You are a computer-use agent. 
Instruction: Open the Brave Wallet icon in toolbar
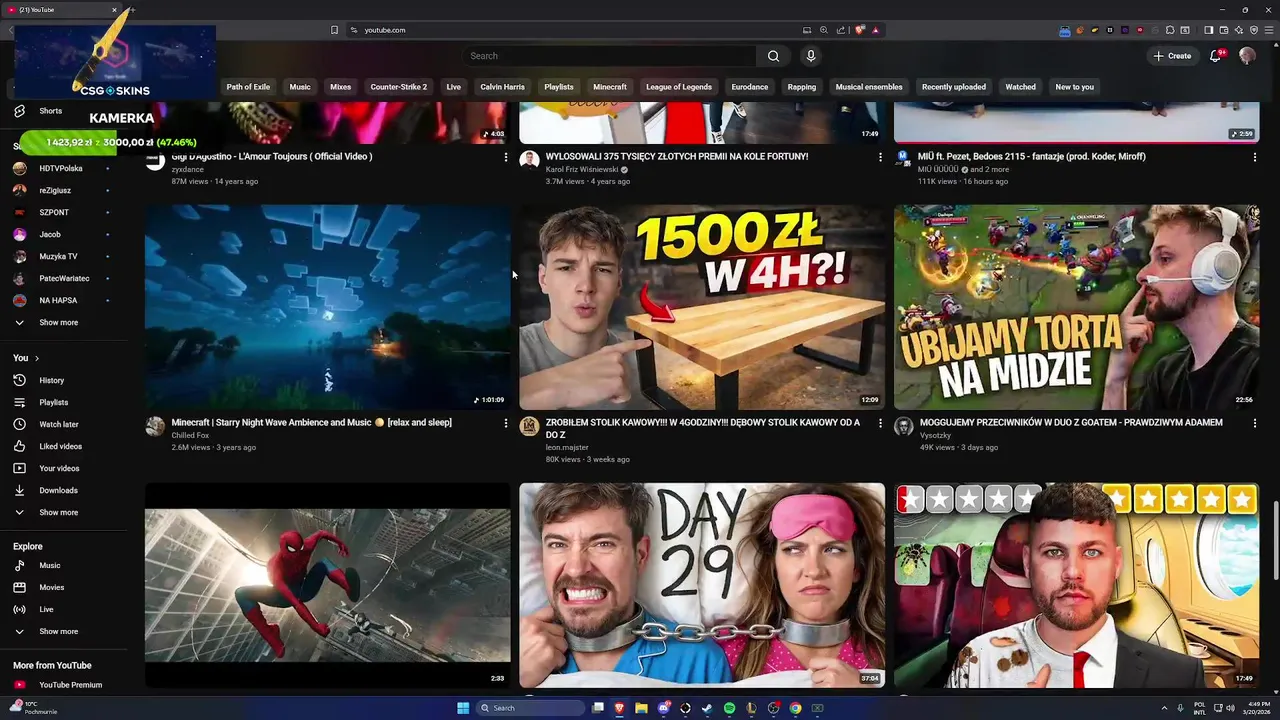pos(1223,30)
